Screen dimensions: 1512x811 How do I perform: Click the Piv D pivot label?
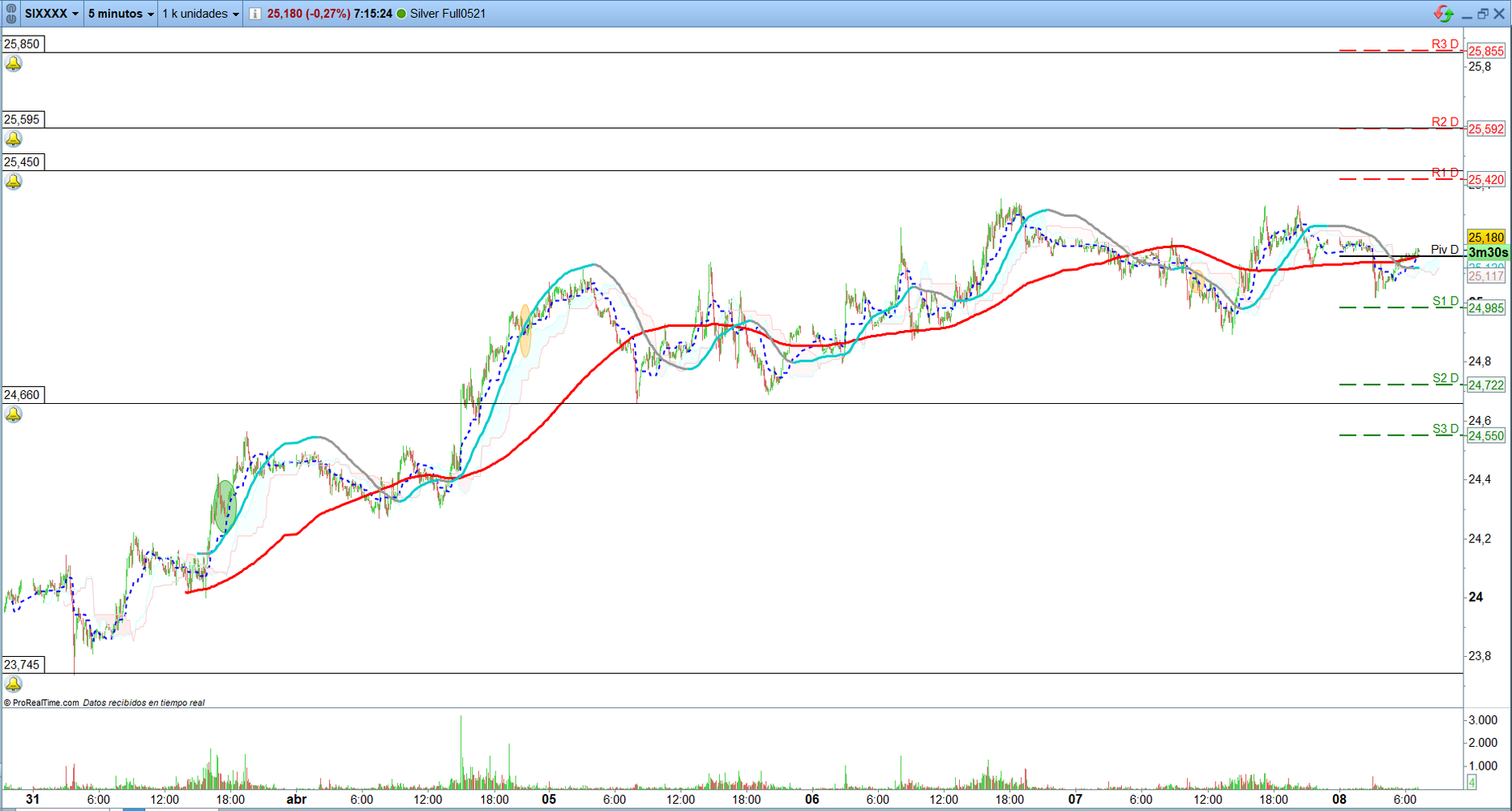point(1445,250)
